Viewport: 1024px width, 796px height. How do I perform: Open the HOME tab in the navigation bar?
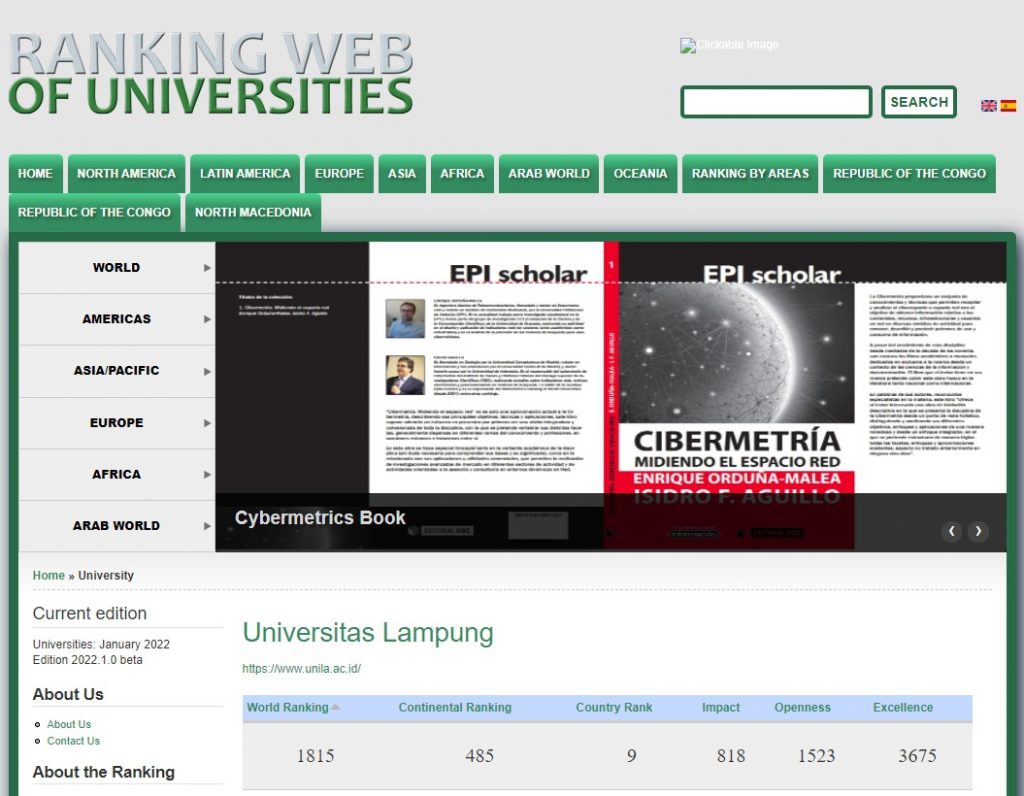(35, 174)
